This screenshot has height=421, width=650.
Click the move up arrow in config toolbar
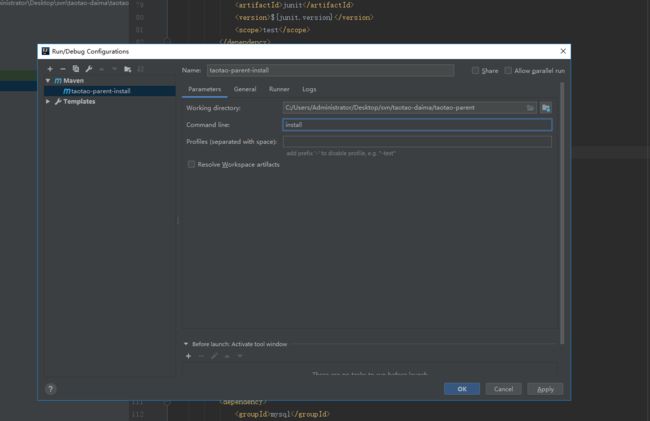(102, 69)
